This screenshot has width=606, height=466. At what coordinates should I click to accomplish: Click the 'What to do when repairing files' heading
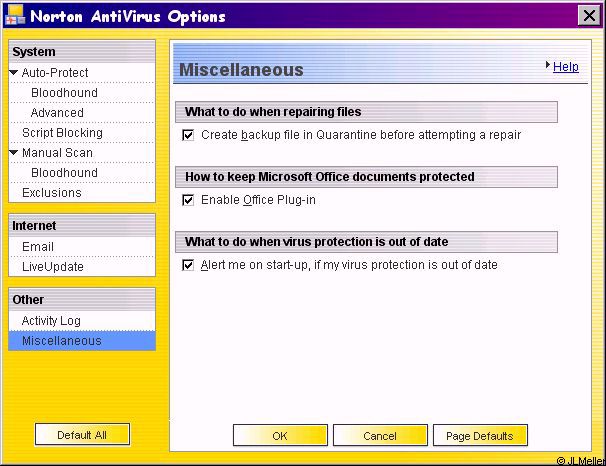click(x=366, y=112)
